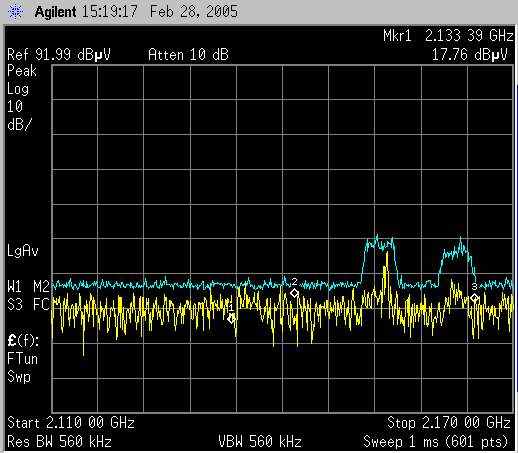Select marker 2 diamond on the trace
The height and width of the screenshot is (453, 518).
coord(294,293)
